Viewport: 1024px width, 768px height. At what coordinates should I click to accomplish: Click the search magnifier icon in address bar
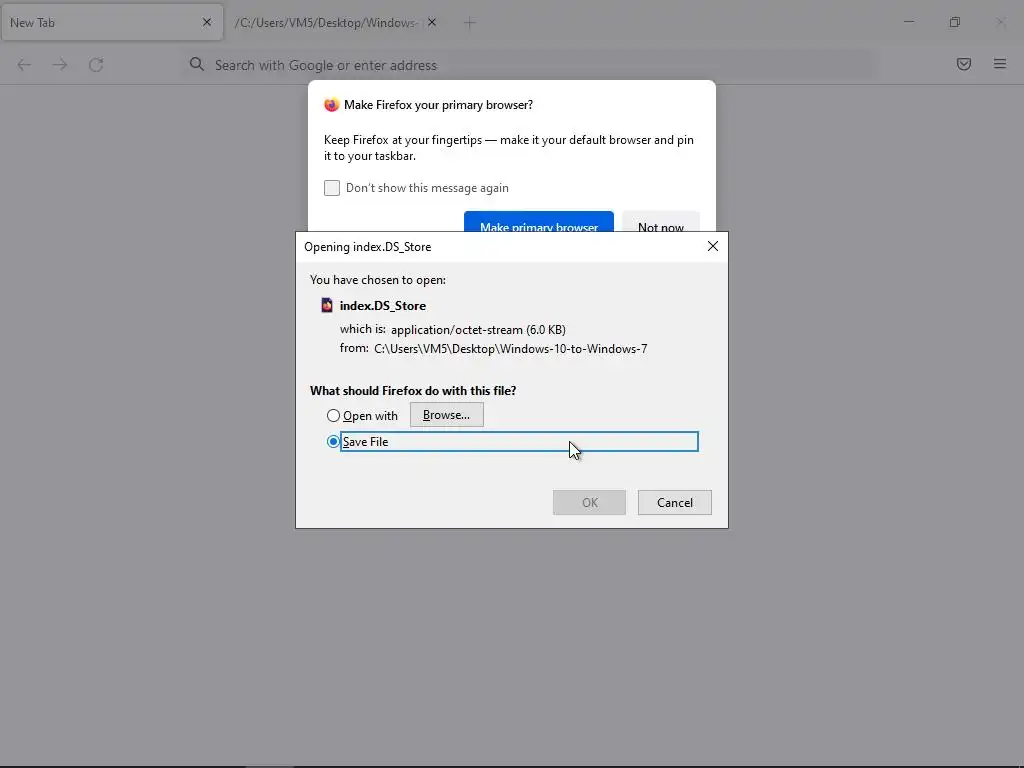click(x=197, y=64)
